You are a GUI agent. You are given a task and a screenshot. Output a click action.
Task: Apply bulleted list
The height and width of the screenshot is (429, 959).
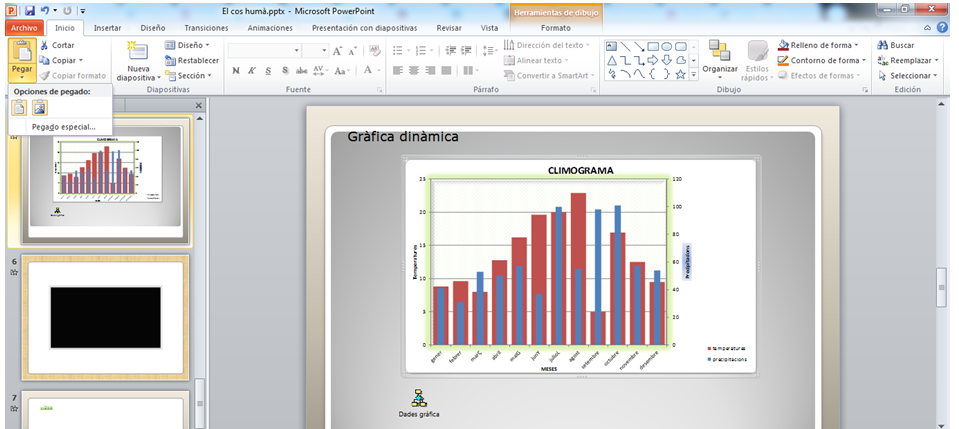pos(400,51)
